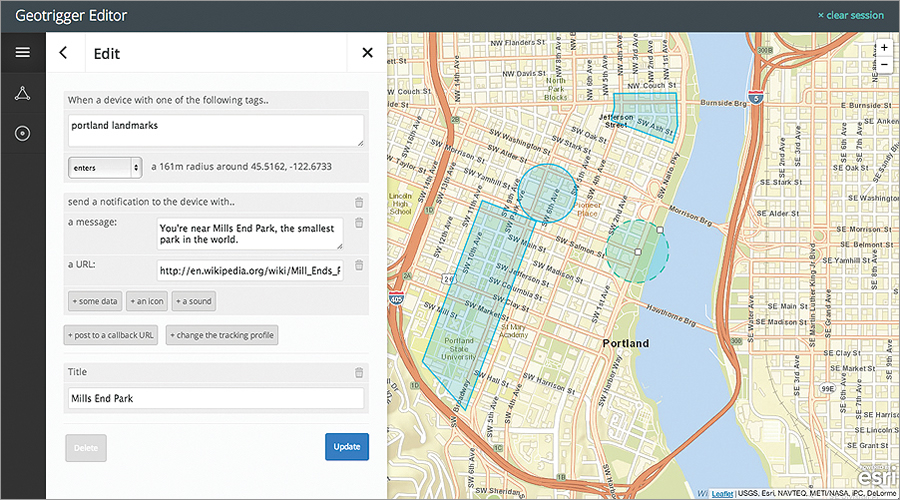Screen dimensions: 900x500
Task: Go back using the left chevron
Action: pos(64,53)
